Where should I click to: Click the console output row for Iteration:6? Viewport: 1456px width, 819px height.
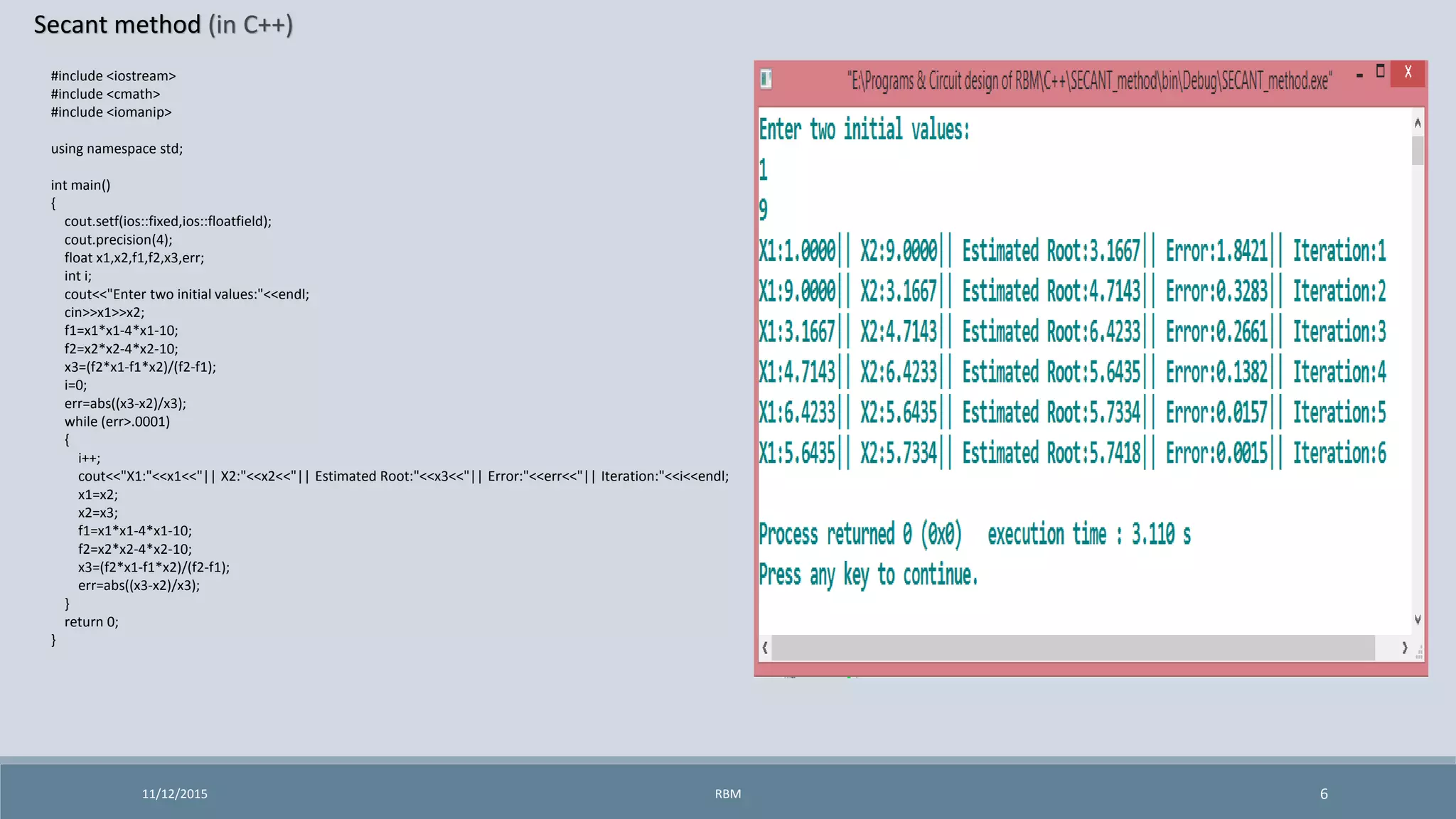click(1072, 454)
